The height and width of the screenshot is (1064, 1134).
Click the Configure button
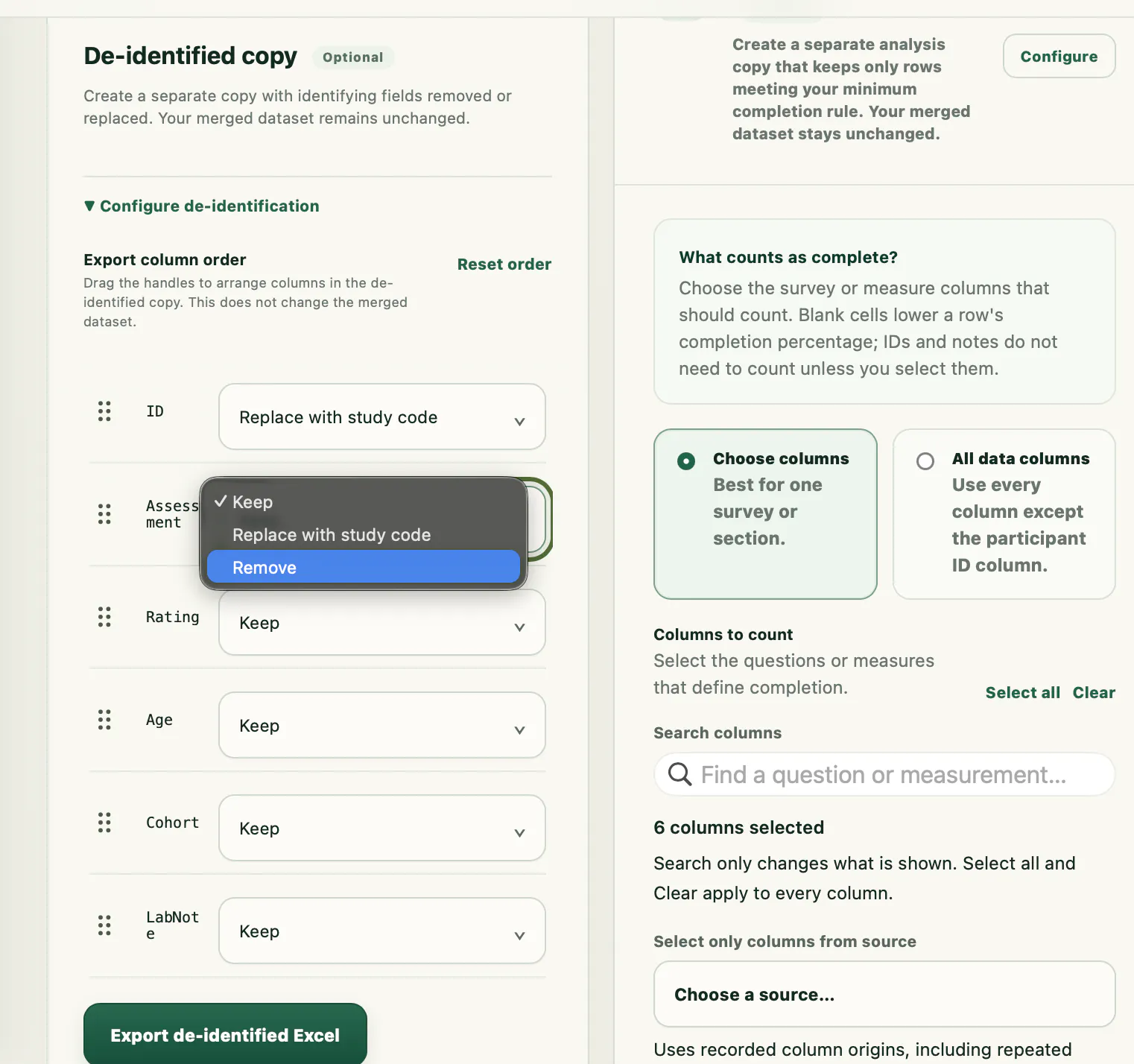(1059, 56)
